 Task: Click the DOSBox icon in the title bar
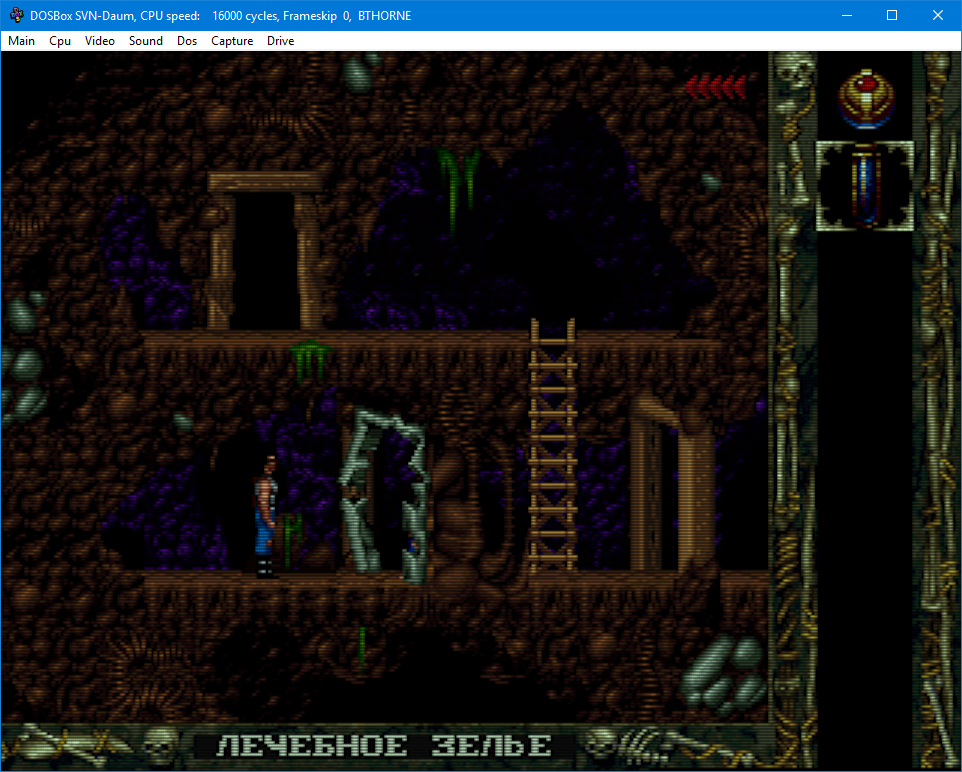pyautogui.click(x=16, y=15)
